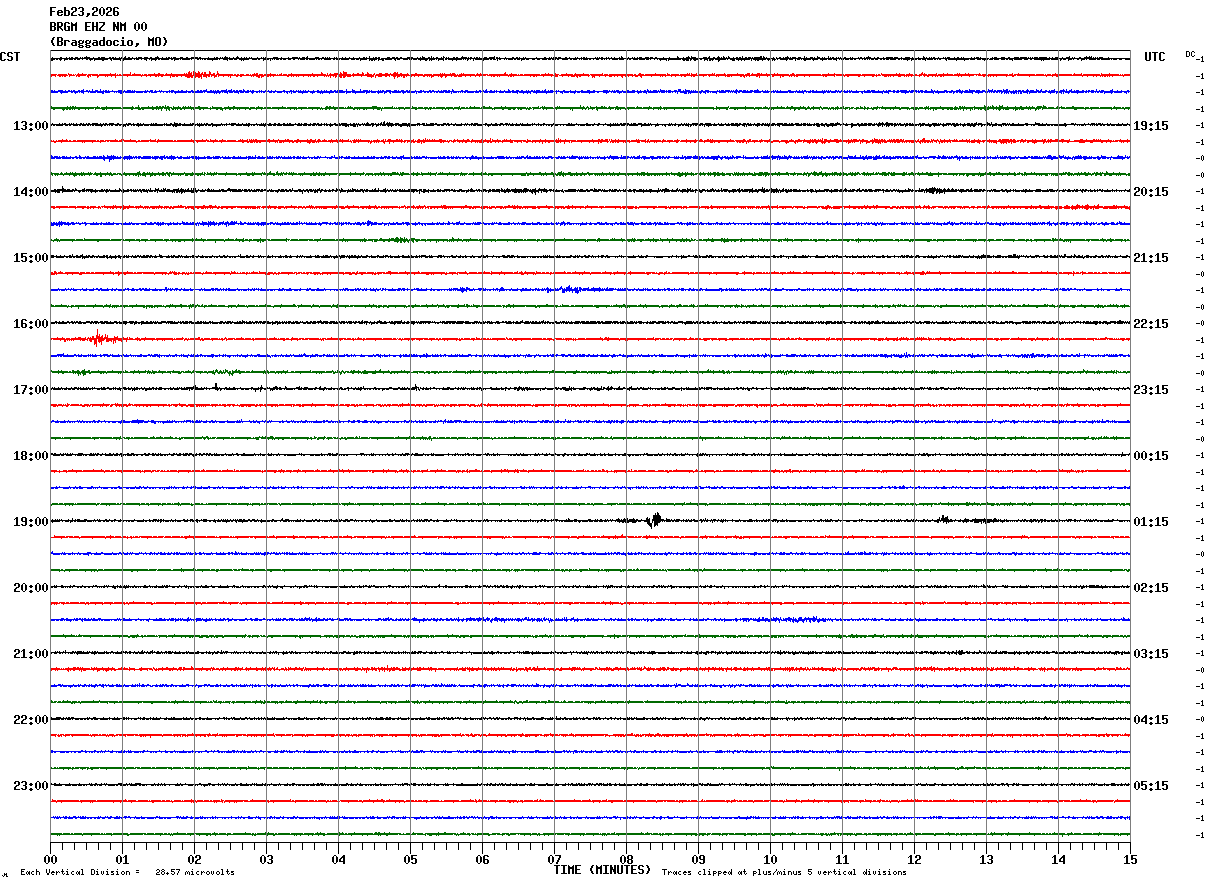The height and width of the screenshot is (886, 1210).
Task: Select the 13:00 CST time label
Action: point(30,126)
